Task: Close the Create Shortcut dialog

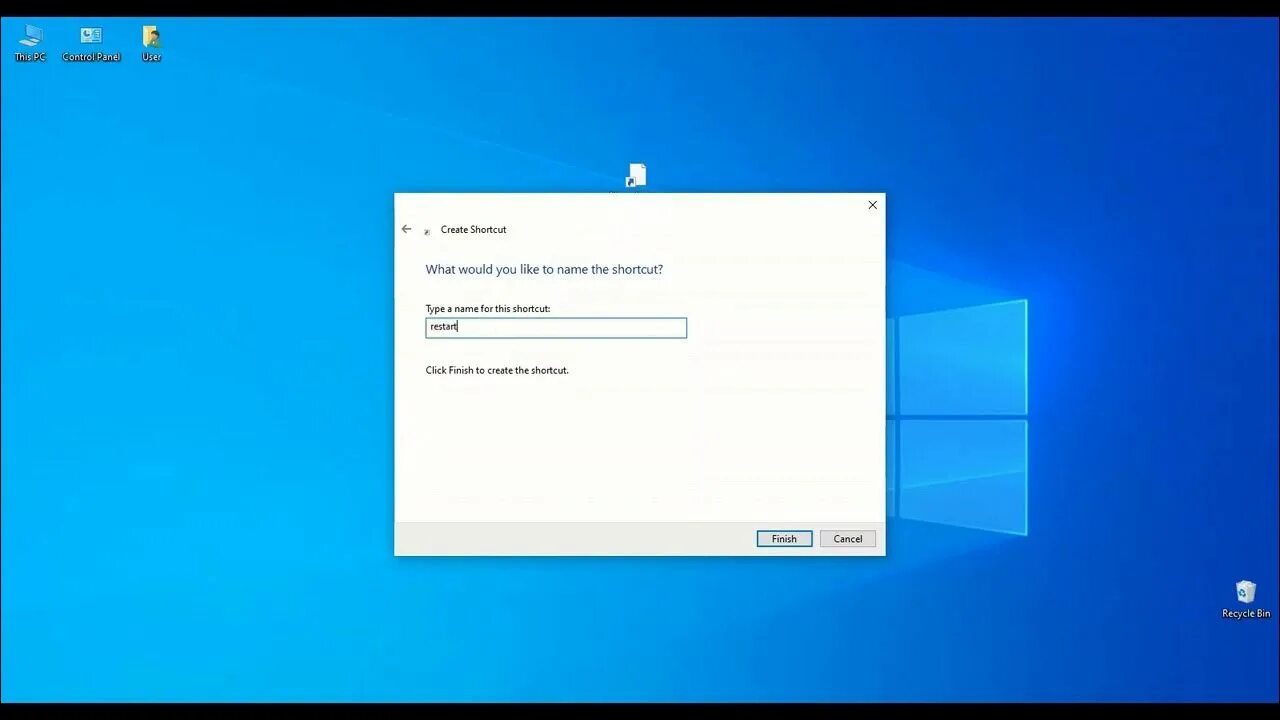Action: pos(872,205)
